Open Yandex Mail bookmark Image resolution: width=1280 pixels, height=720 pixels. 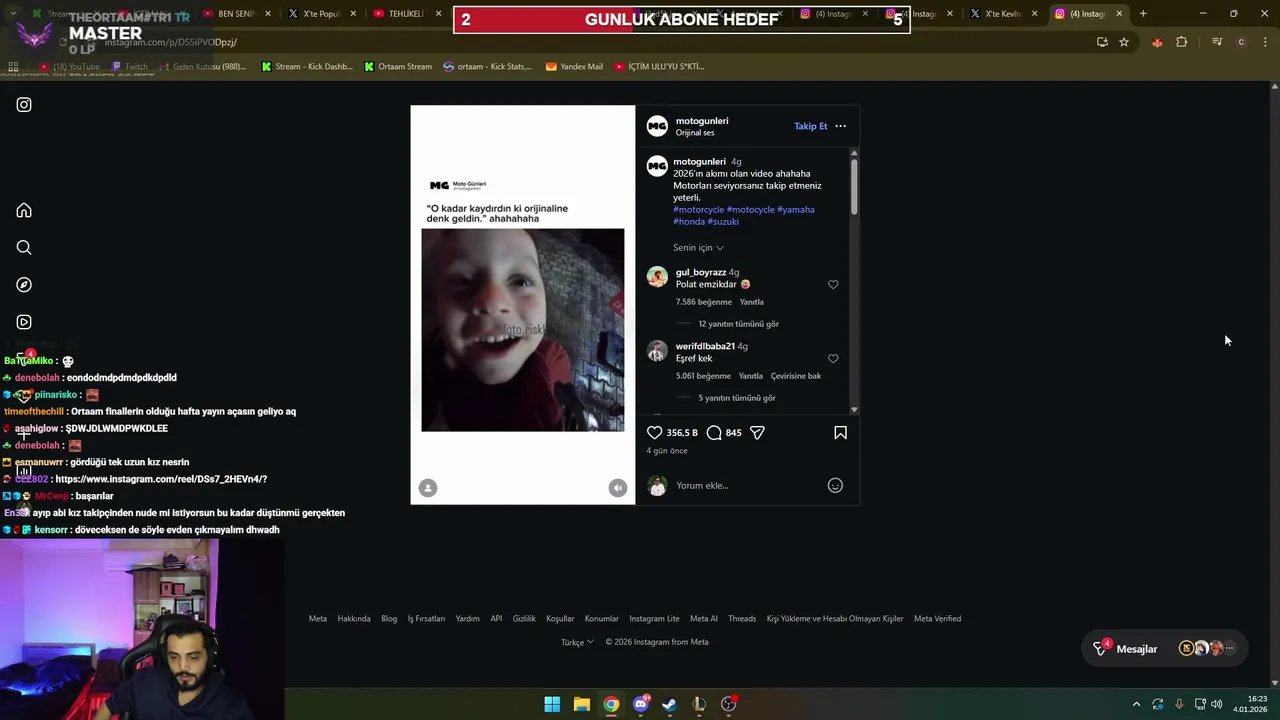click(574, 67)
